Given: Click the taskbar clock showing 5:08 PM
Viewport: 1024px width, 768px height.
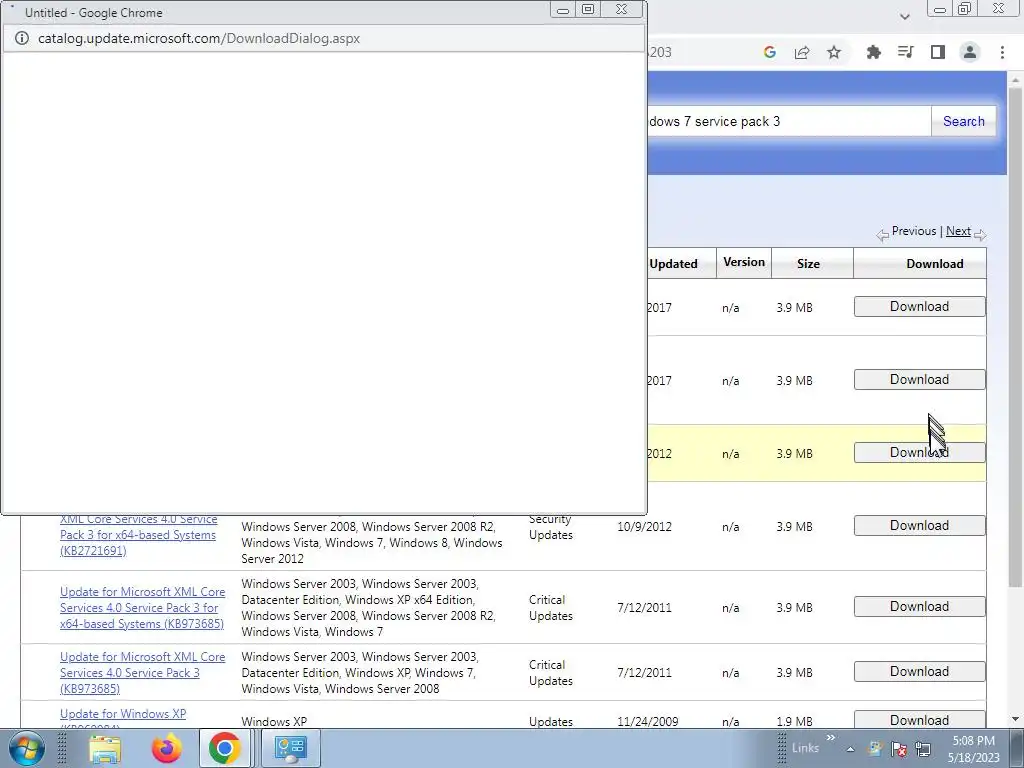Looking at the screenshot, I should point(974,748).
